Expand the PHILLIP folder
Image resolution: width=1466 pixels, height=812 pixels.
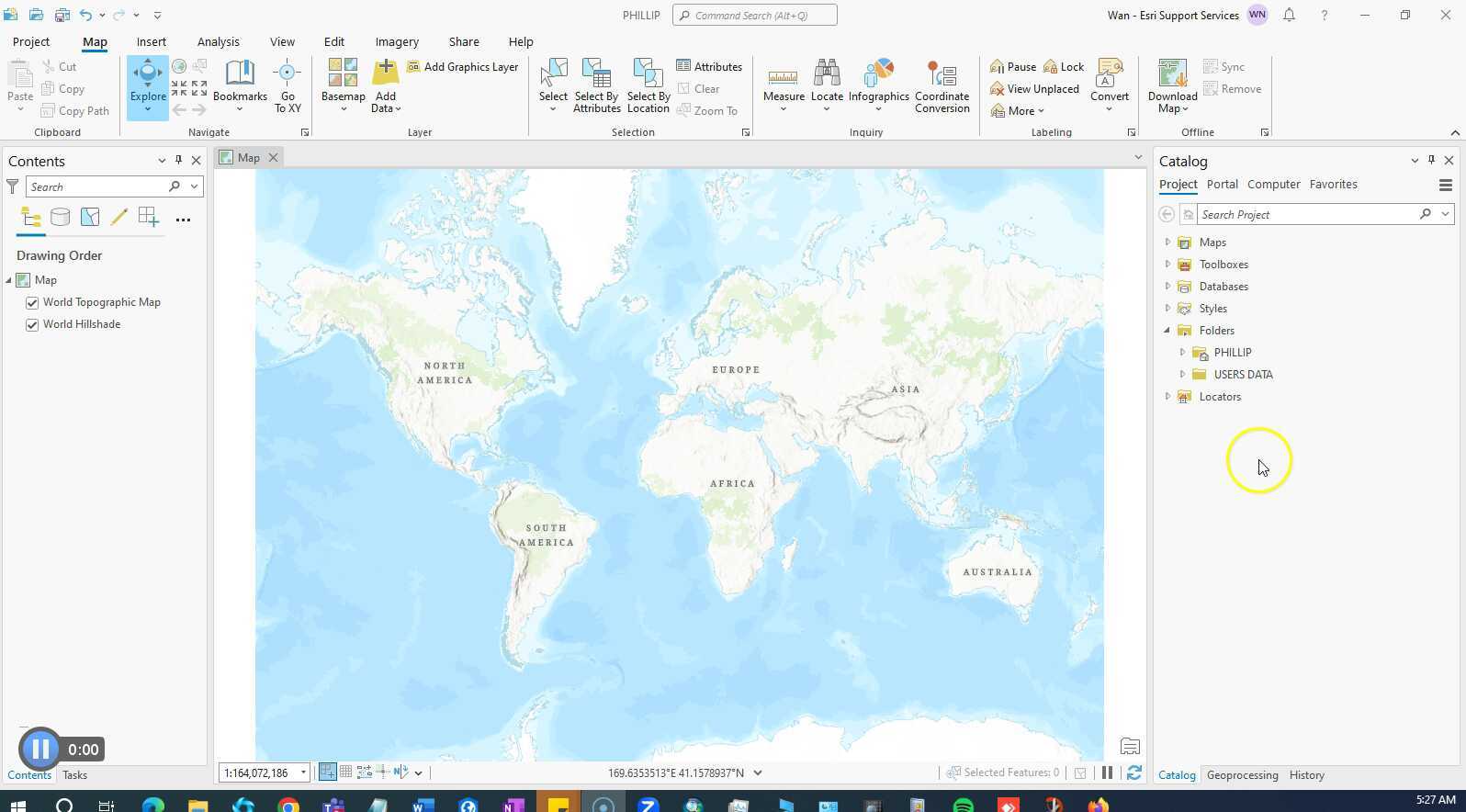[x=1182, y=353]
